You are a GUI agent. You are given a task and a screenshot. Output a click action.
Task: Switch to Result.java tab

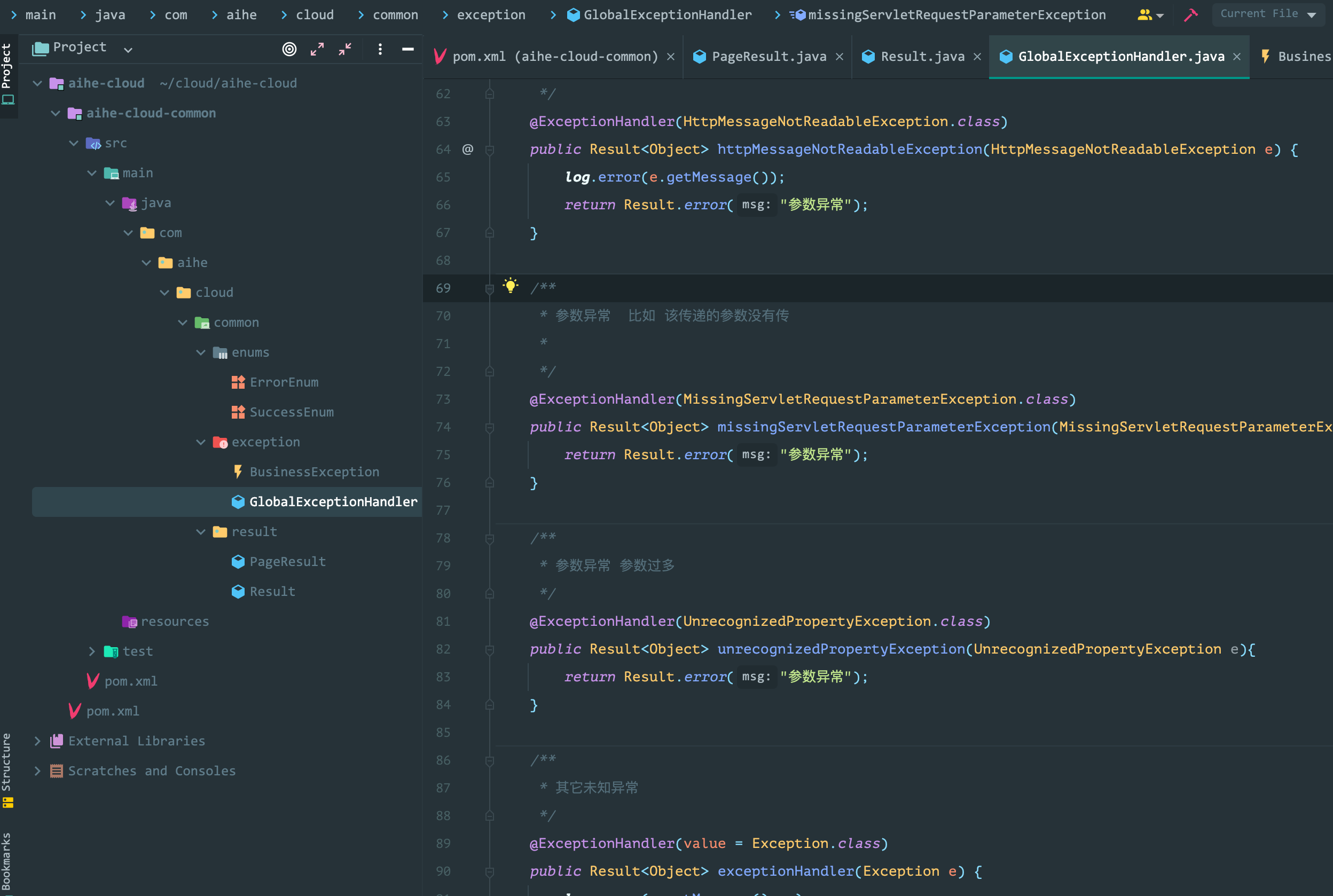pos(922,57)
